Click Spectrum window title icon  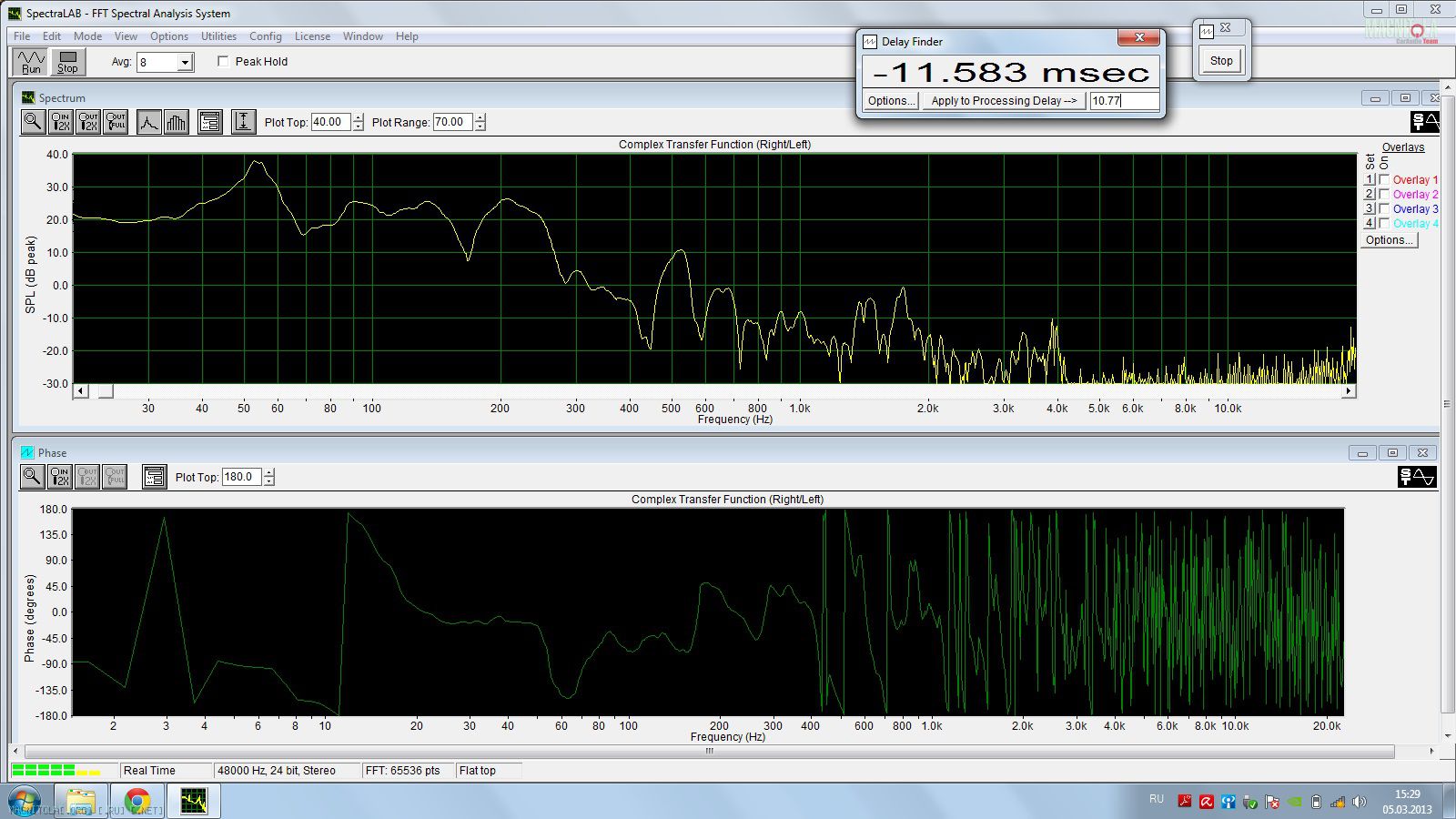[27, 97]
